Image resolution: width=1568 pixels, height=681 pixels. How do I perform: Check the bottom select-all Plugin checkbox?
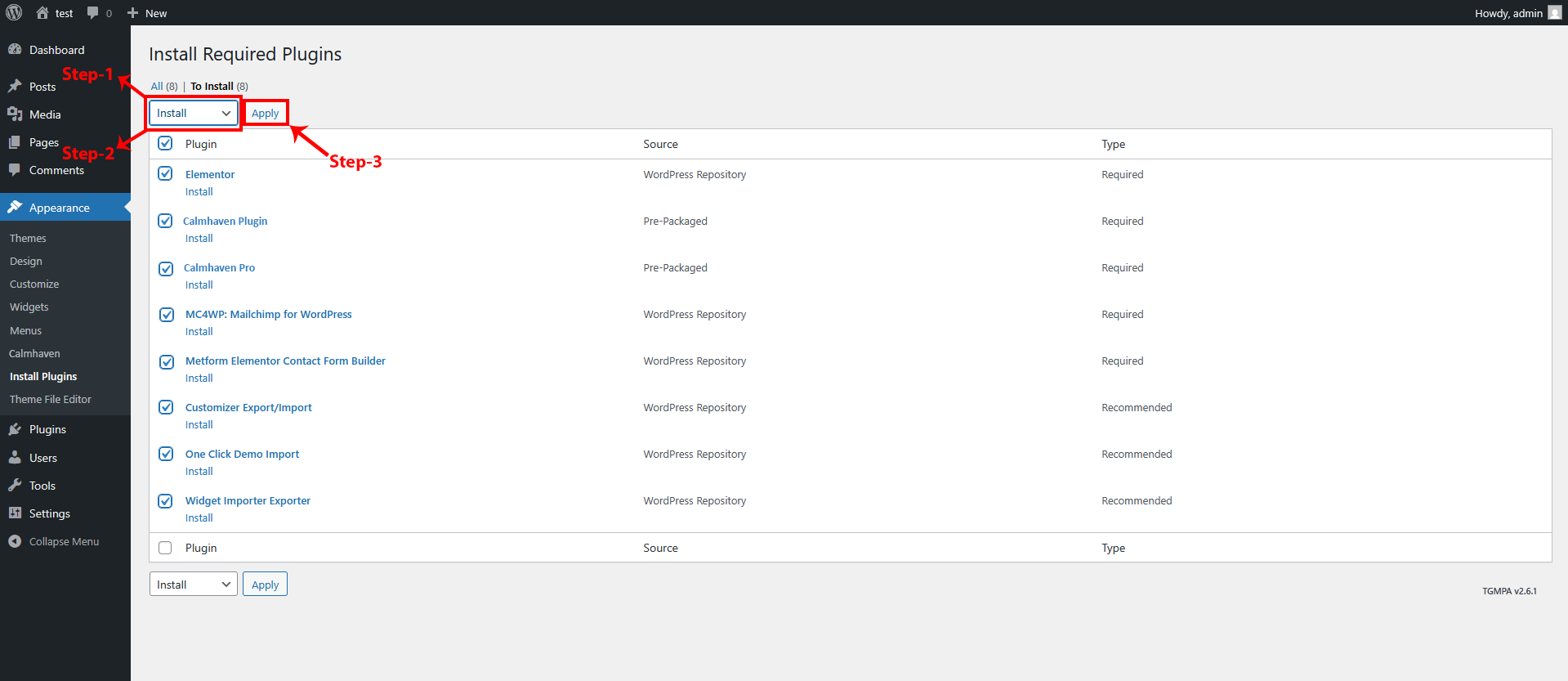coord(166,548)
